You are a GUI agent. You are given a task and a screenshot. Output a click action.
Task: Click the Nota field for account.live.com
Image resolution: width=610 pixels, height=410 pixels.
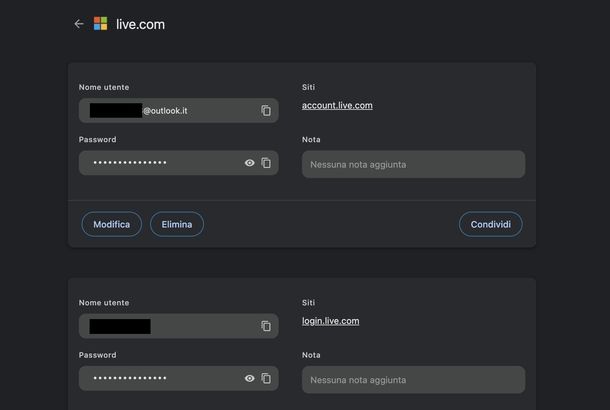tap(414, 164)
